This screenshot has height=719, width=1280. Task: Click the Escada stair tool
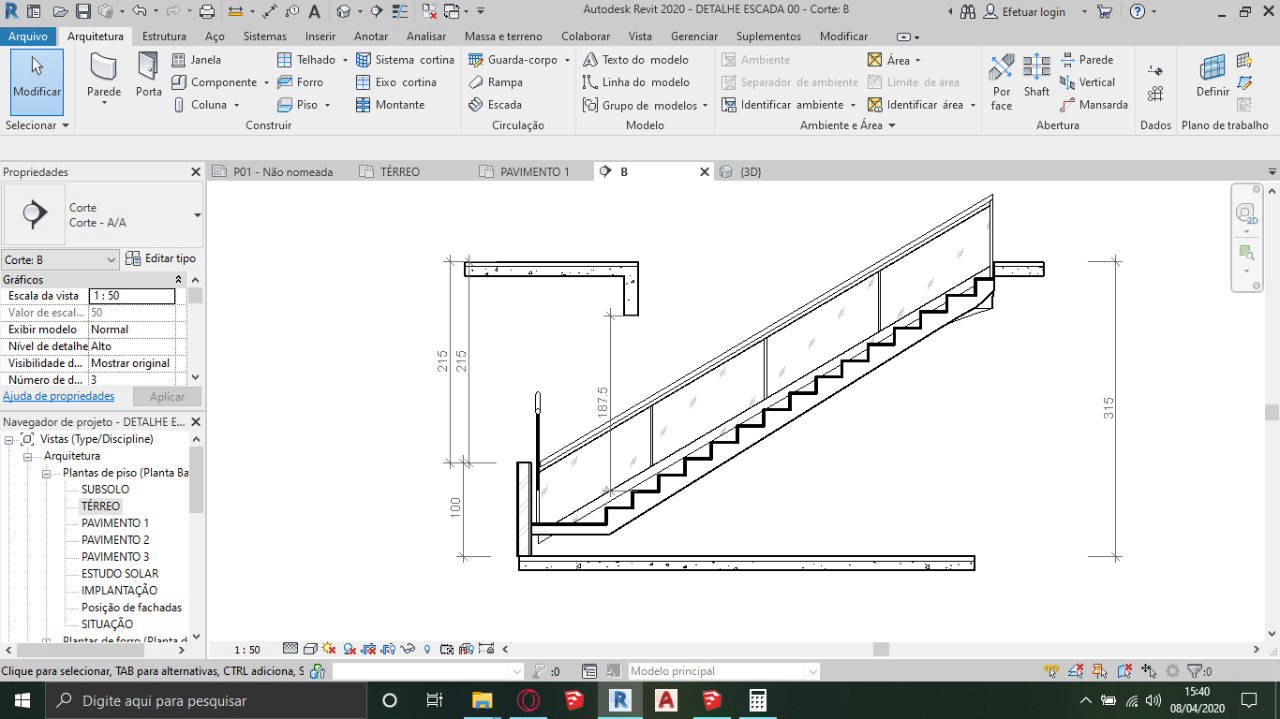495,104
